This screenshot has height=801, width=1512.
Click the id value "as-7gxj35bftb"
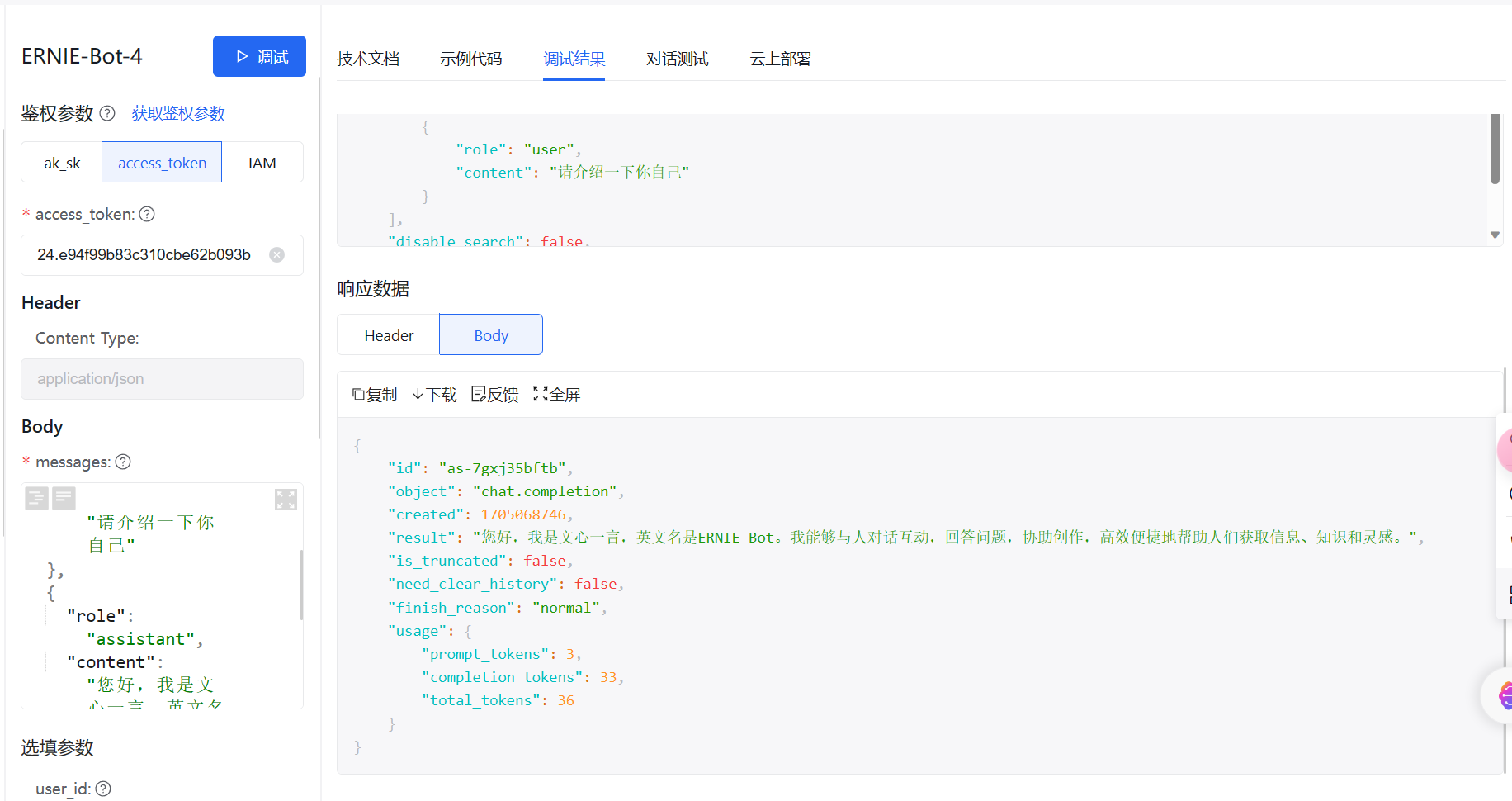pos(503,468)
